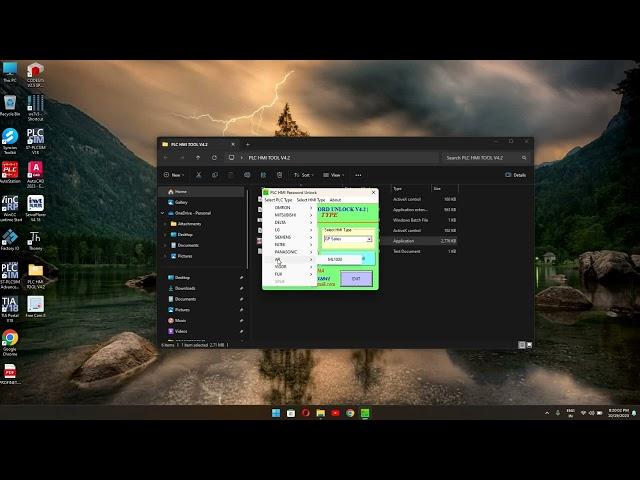Viewport: 640px width, 480px height.
Task: Open AutoCAD 2023 desktop shortcut
Action: 36,175
